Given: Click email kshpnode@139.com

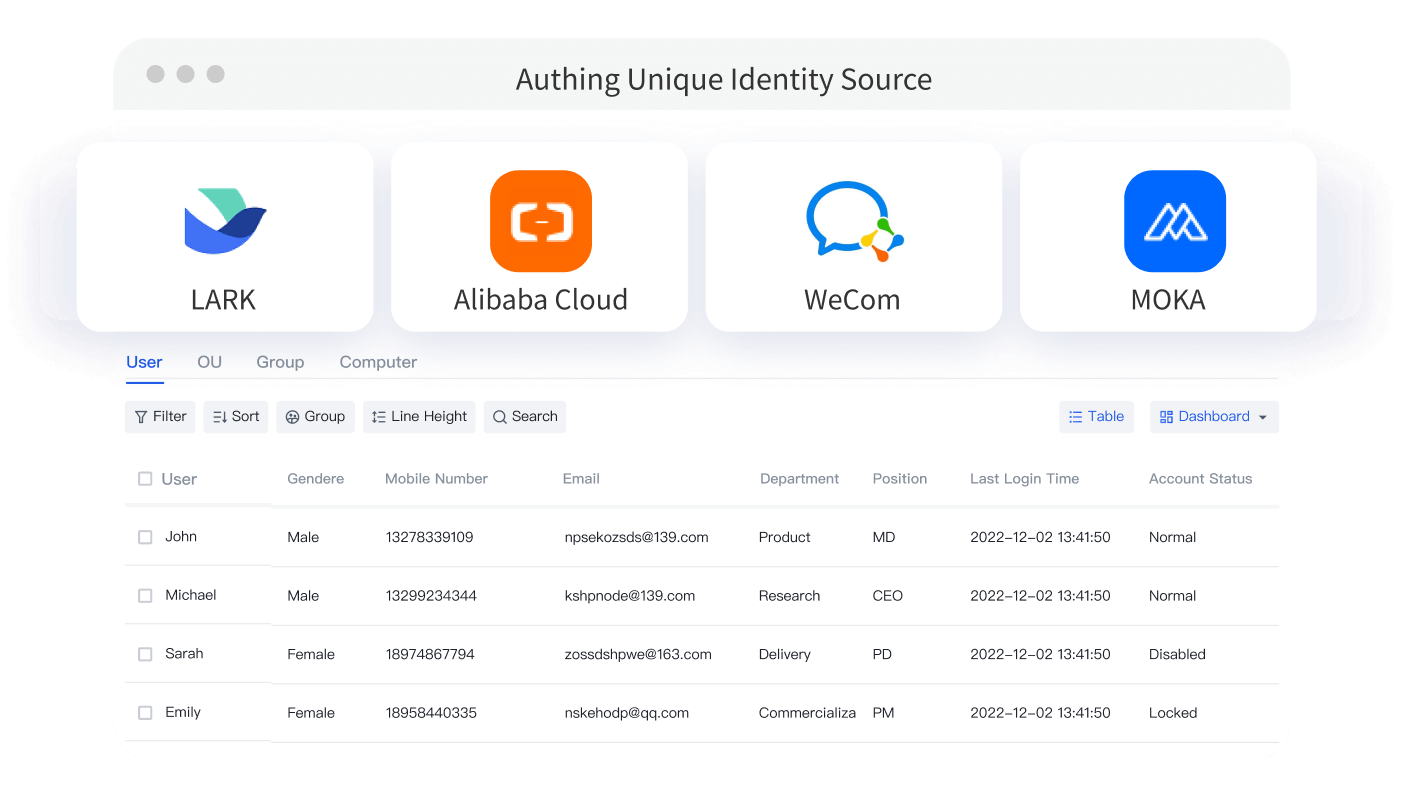Looking at the screenshot, I should [629, 596].
